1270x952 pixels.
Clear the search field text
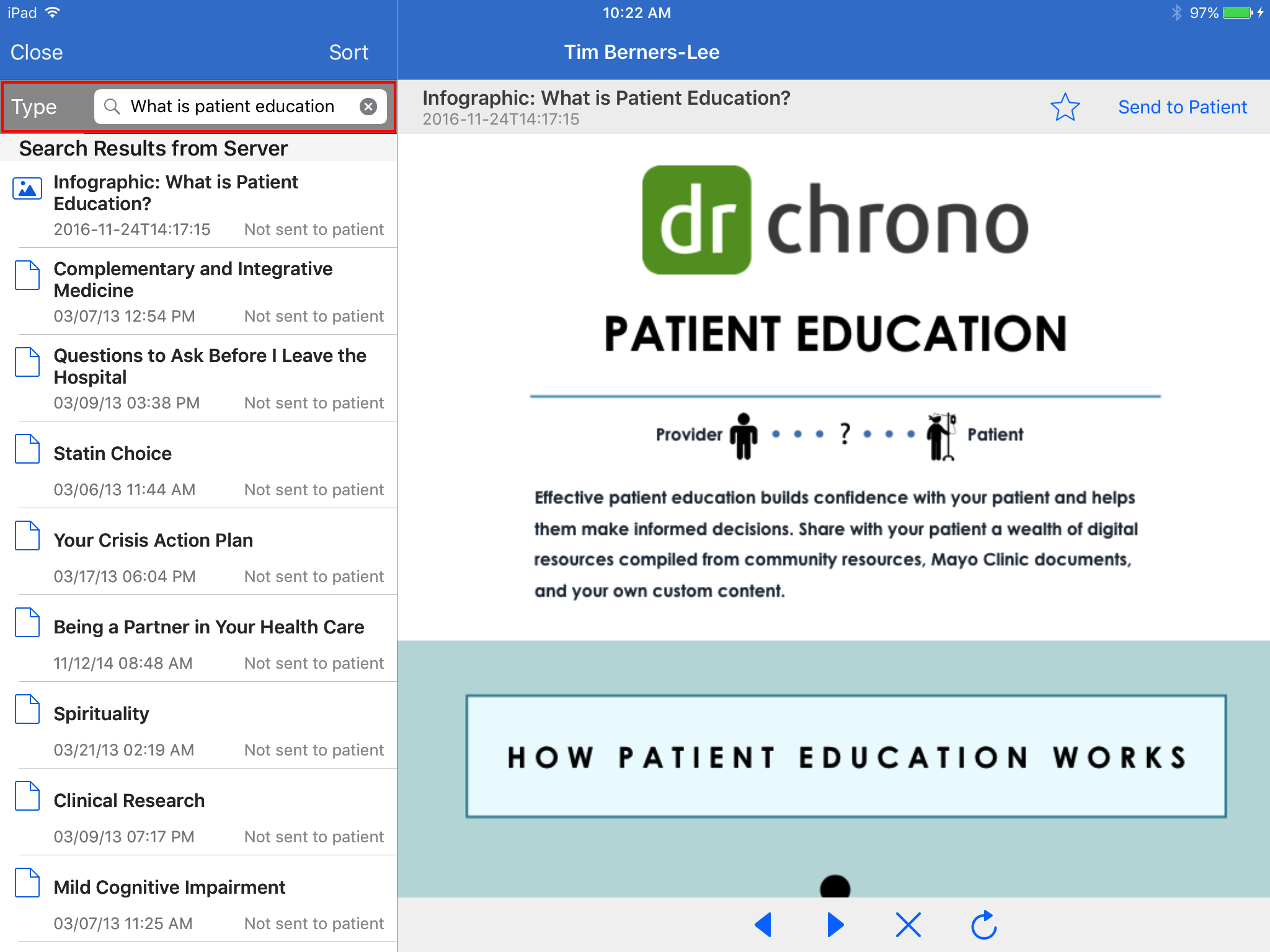(369, 106)
